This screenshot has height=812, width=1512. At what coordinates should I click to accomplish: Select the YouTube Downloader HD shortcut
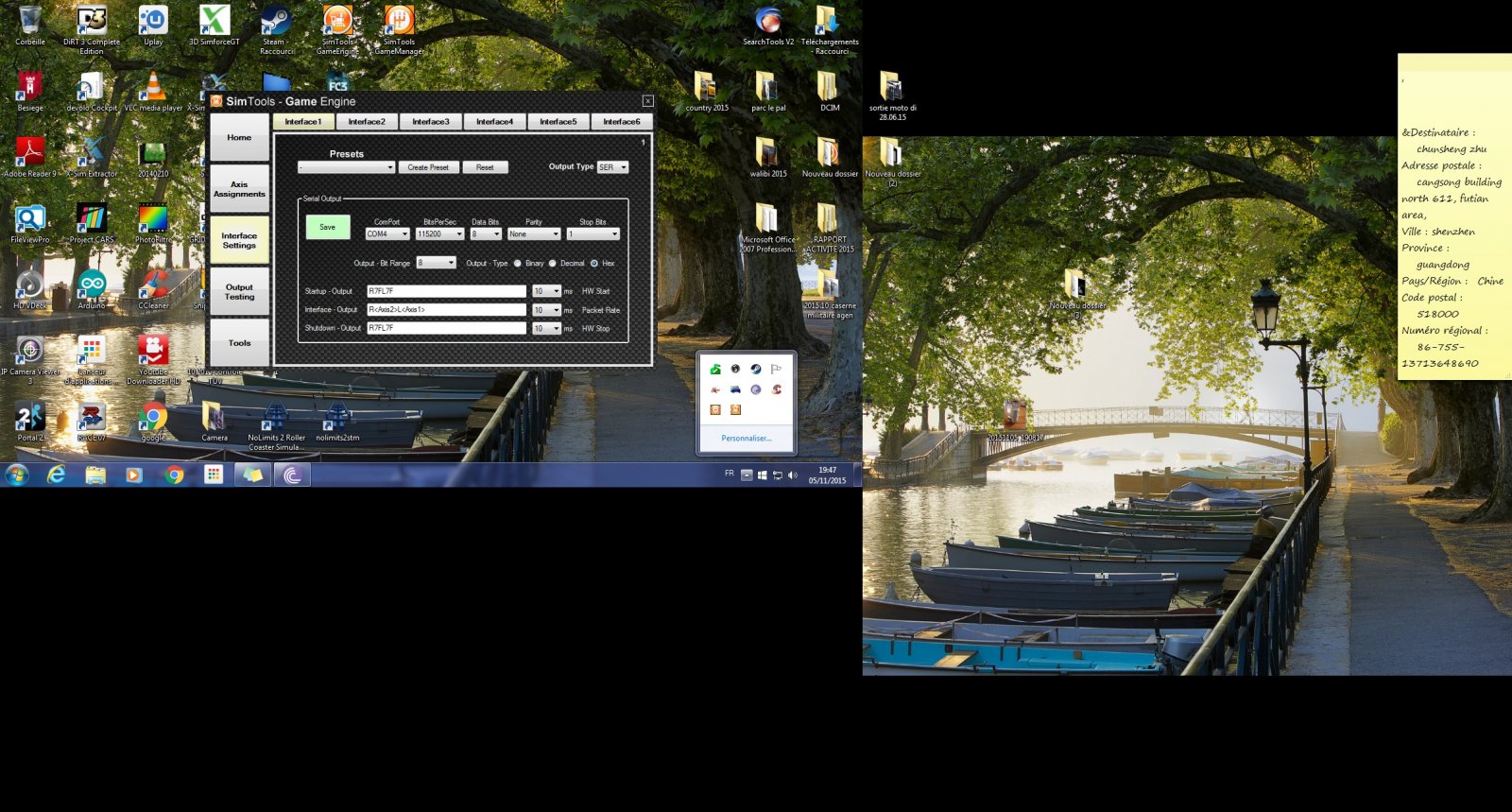click(153, 360)
